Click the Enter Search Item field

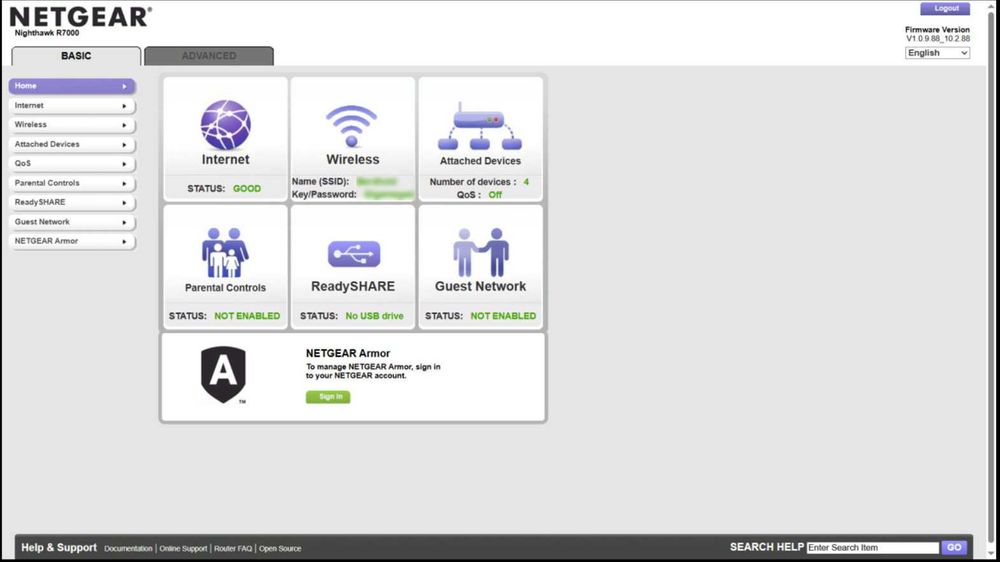coord(872,547)
